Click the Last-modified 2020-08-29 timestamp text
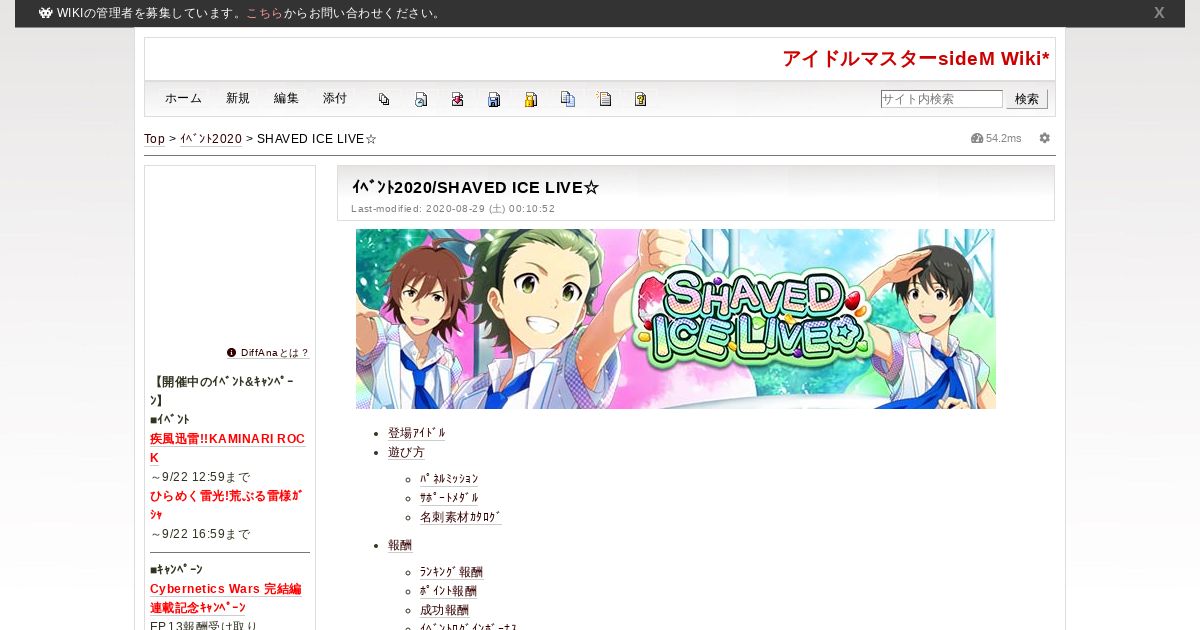1200x630 pixels. click(453, 209)
